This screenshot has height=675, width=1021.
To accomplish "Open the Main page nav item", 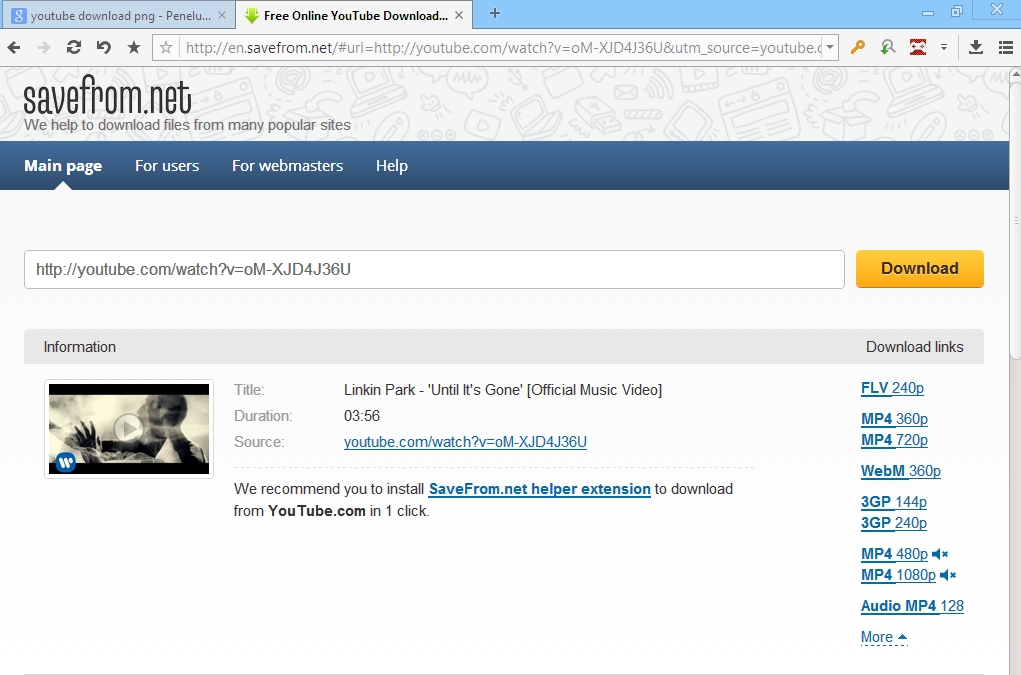I will click(63, 166).
